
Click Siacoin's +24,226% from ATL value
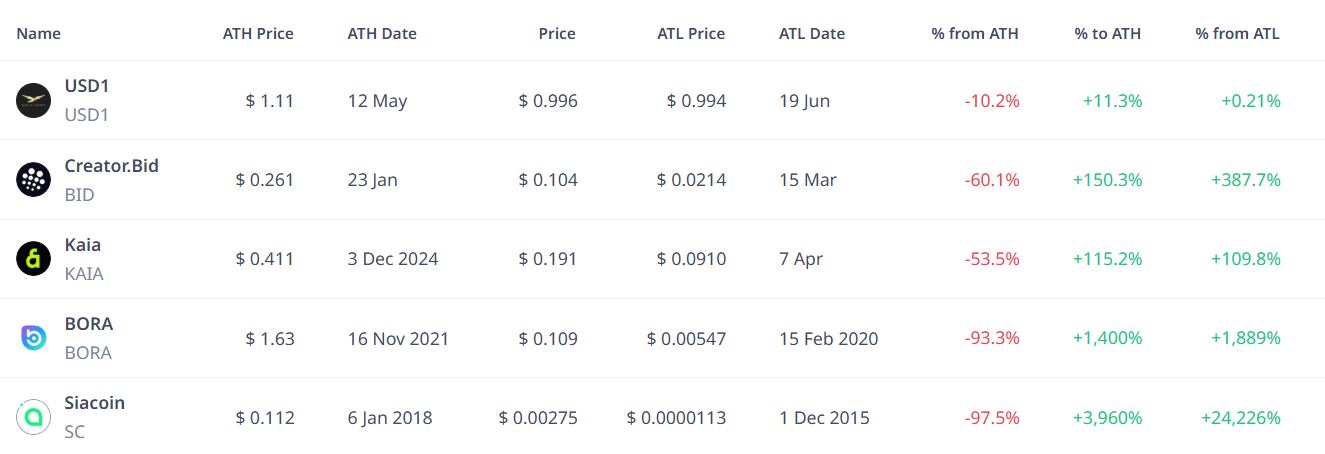[1240, 418]
